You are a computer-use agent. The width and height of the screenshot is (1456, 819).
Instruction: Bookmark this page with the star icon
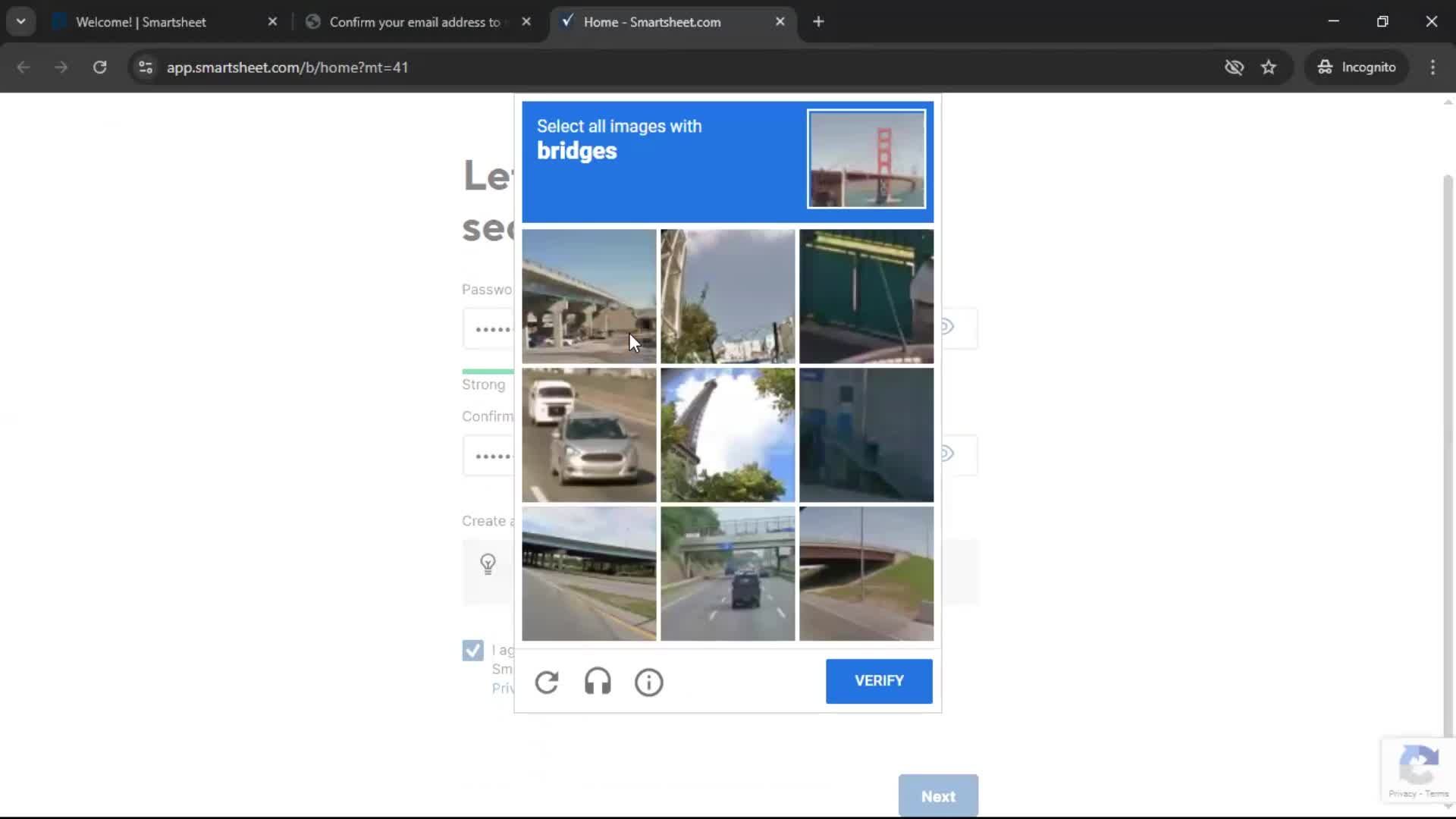click(1269, 67)
